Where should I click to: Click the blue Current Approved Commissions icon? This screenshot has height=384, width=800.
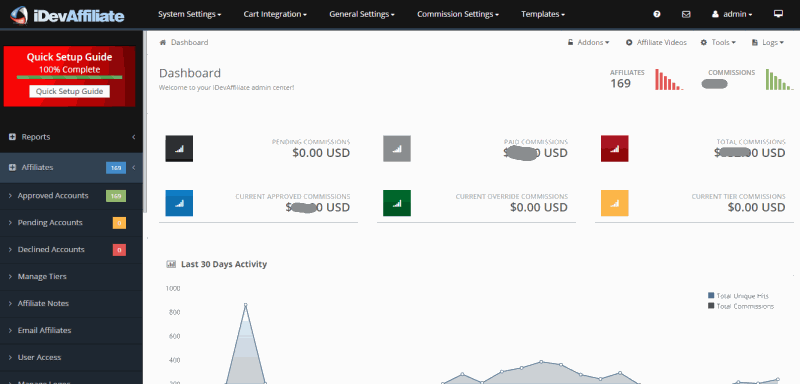coord(179,203)
